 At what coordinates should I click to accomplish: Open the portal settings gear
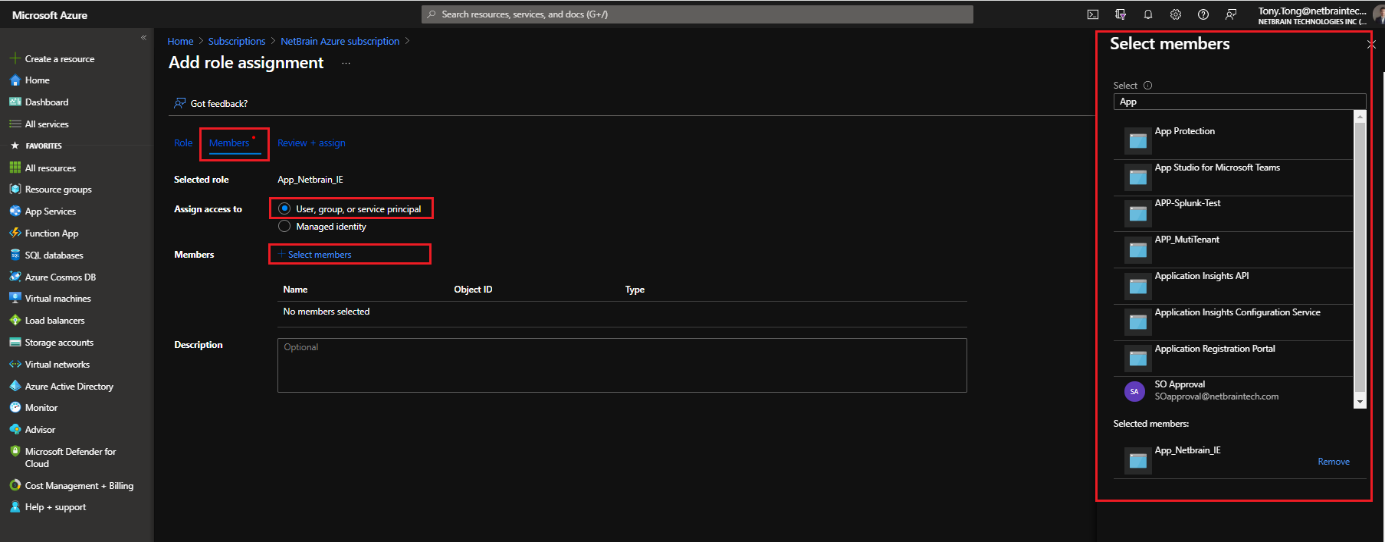(1176, 14)
